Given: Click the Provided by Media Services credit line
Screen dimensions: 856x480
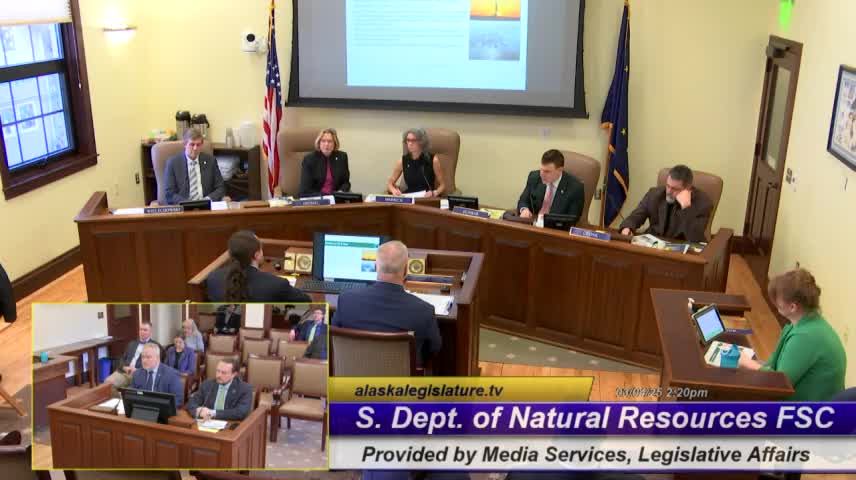Looking at the screenshot, I should [x=586, y=454].
